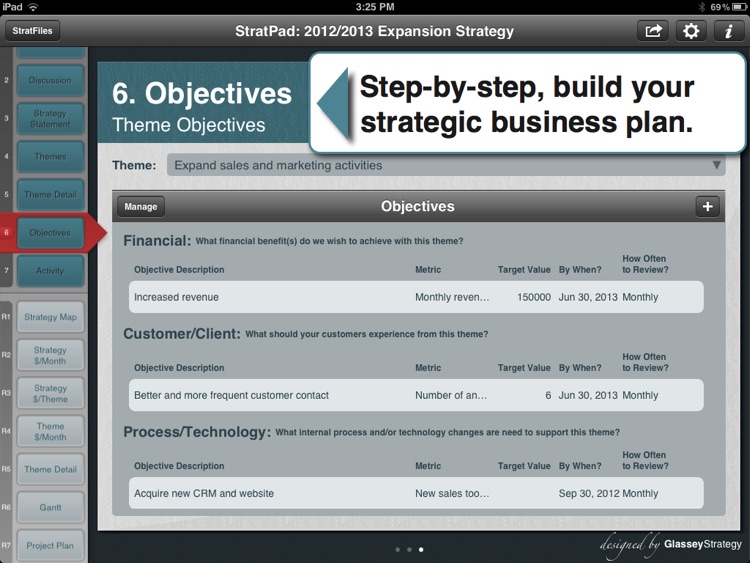Viewport: 750px width, 563px height.
Task: Tap the third page indicator dot
Action: 421,550
